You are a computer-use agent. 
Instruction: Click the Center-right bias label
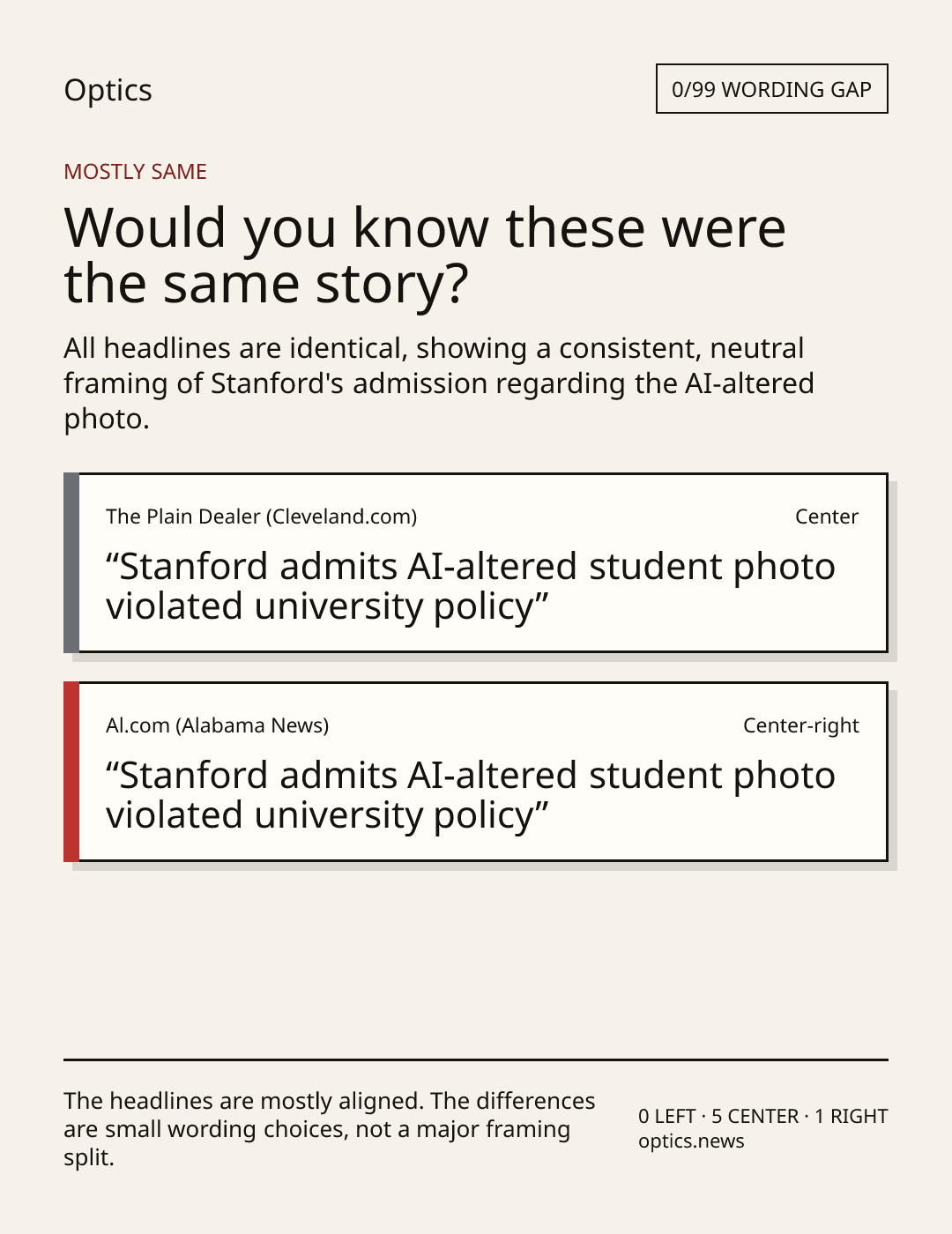[801, 725]
